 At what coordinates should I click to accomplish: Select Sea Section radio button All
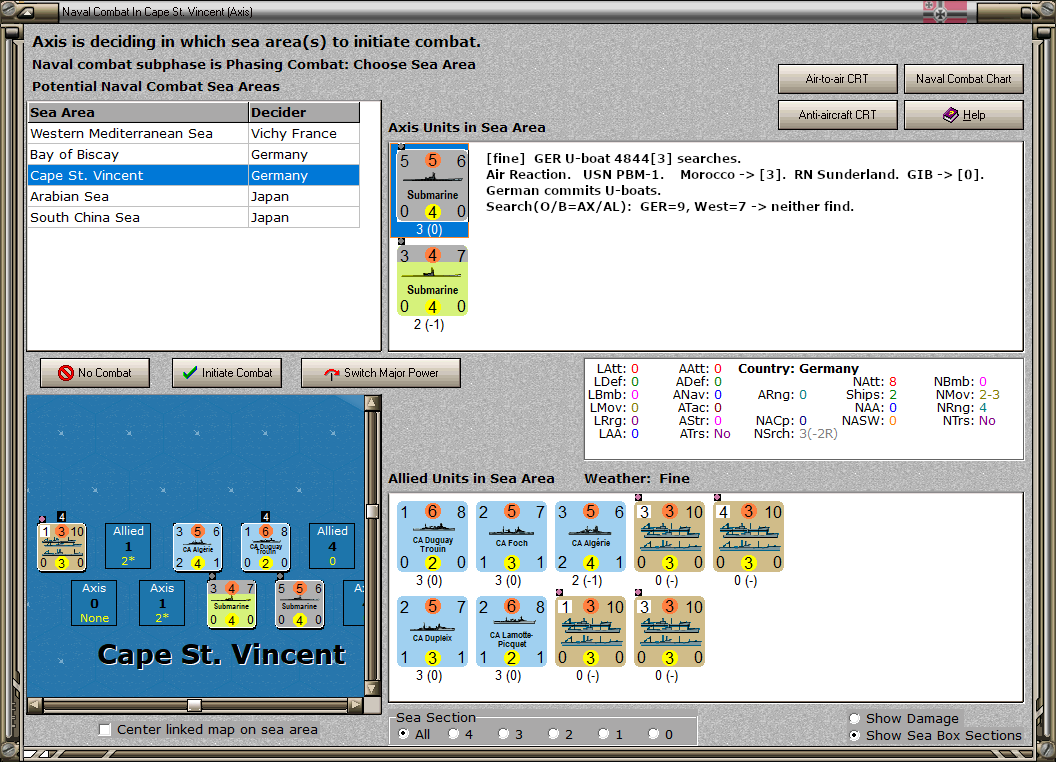(403, 734)
